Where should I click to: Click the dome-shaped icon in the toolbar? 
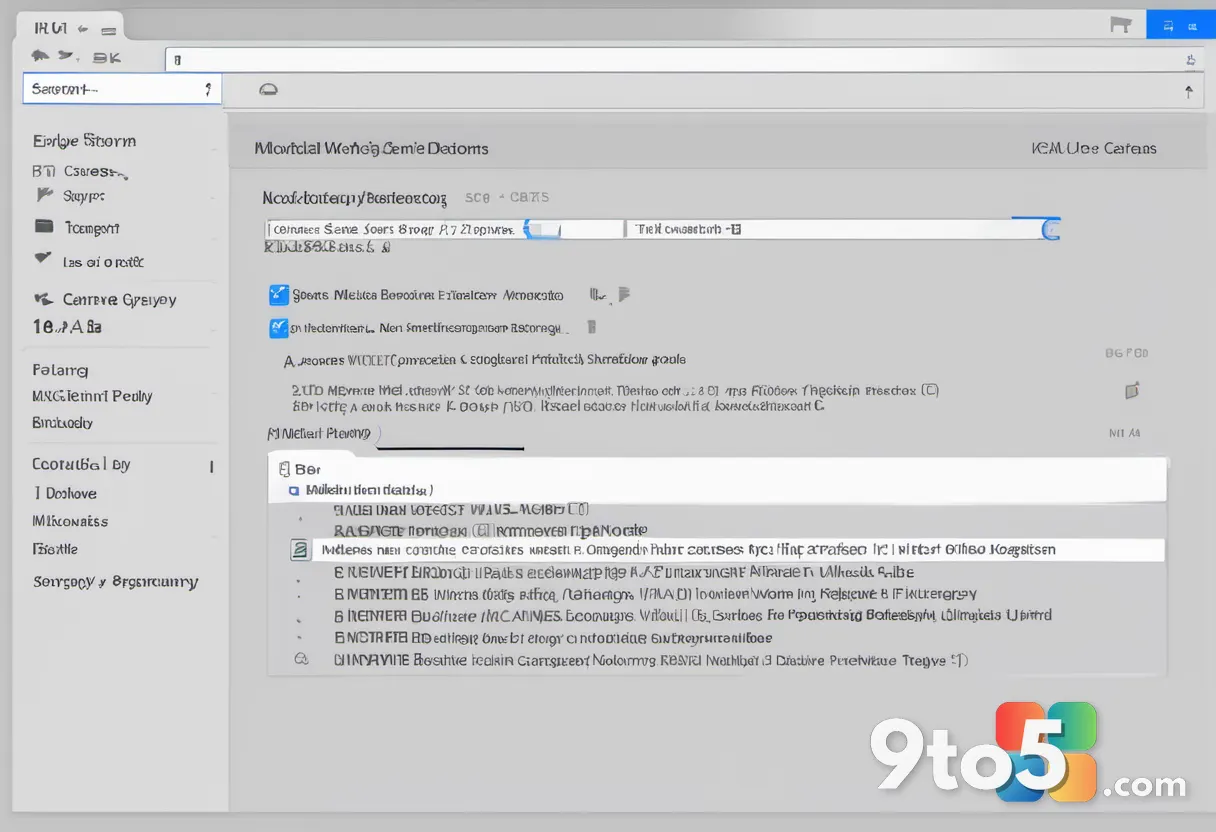tap(267, 90)
